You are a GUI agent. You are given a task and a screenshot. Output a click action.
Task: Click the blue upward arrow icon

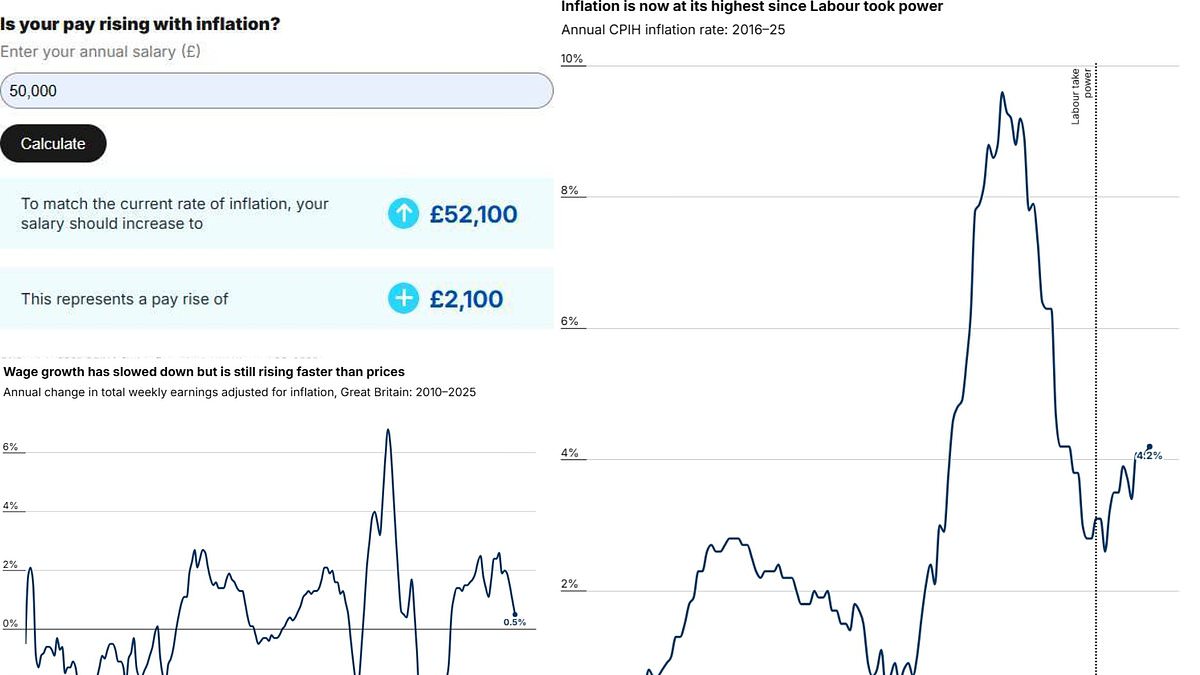coord(403,213)
